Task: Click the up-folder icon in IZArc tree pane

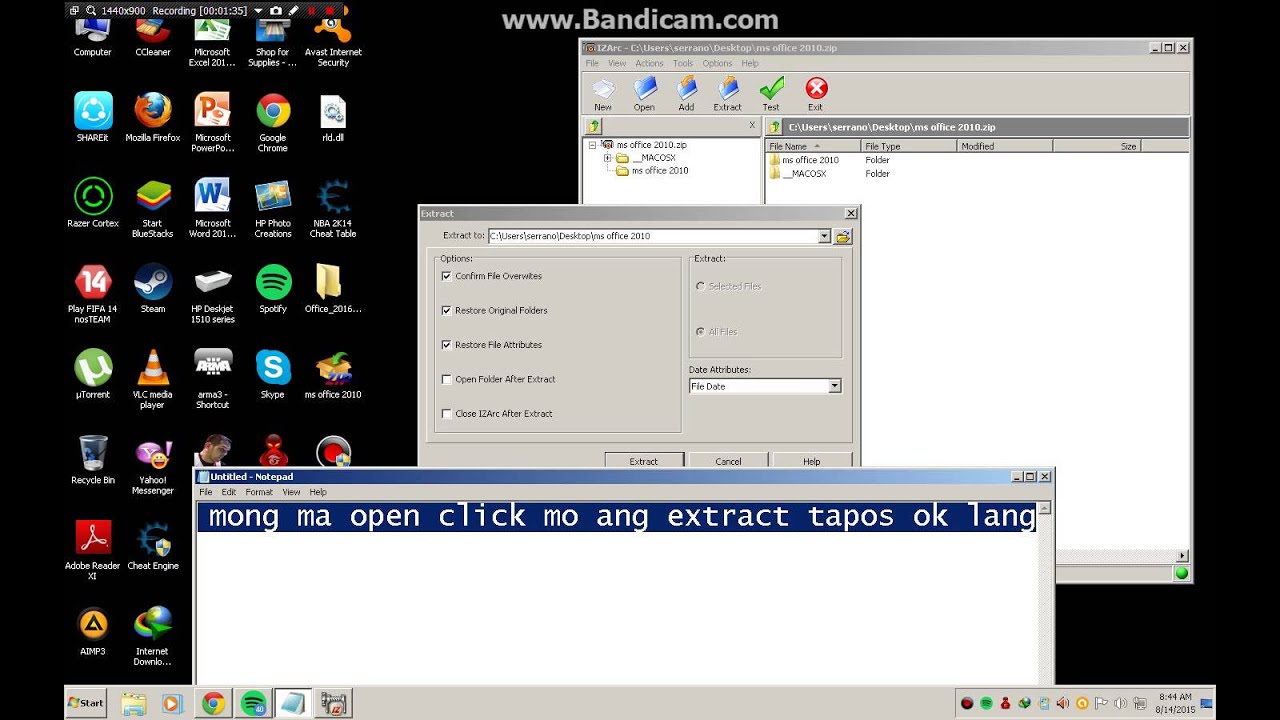Action: pyautogui.click(x=594, y=126)
